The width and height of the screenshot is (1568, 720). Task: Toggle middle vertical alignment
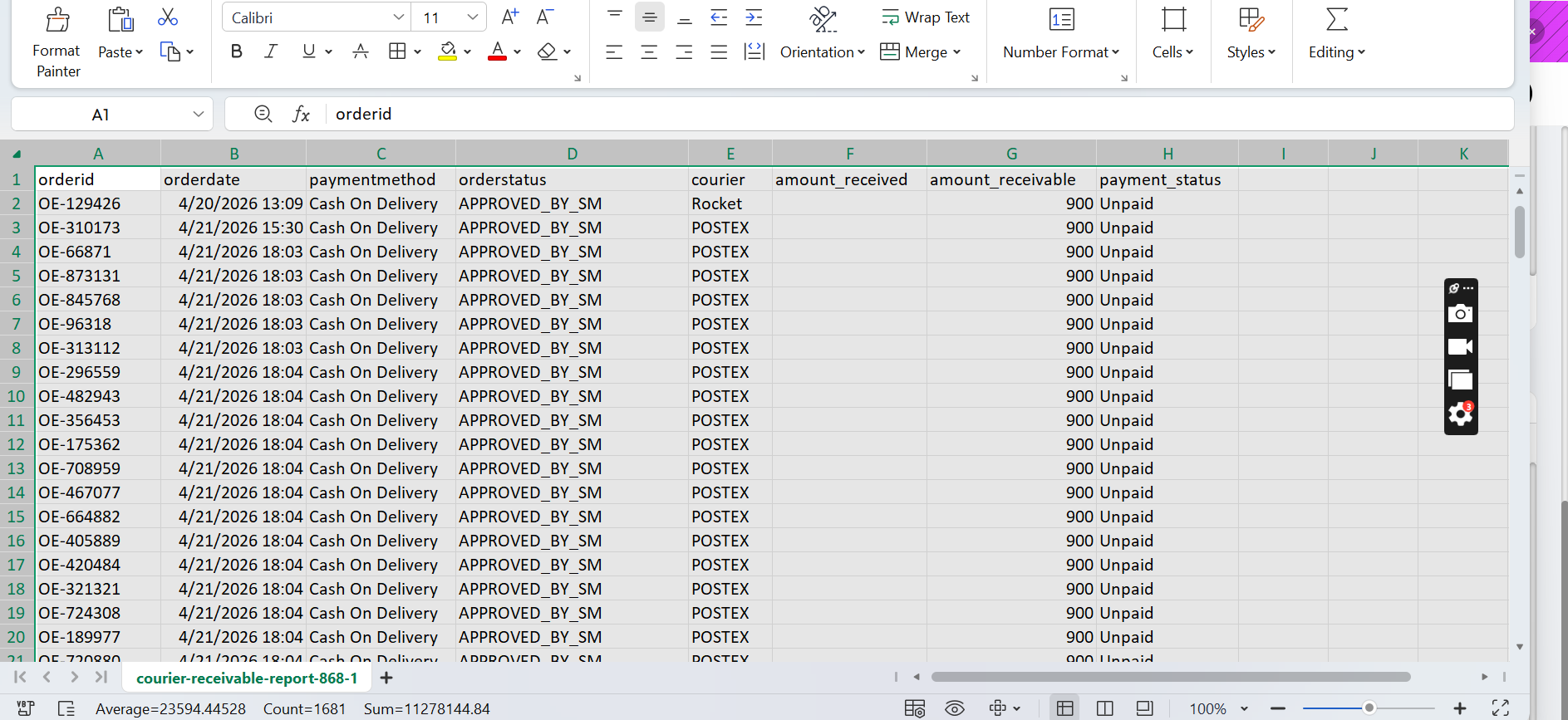[650, 17]
